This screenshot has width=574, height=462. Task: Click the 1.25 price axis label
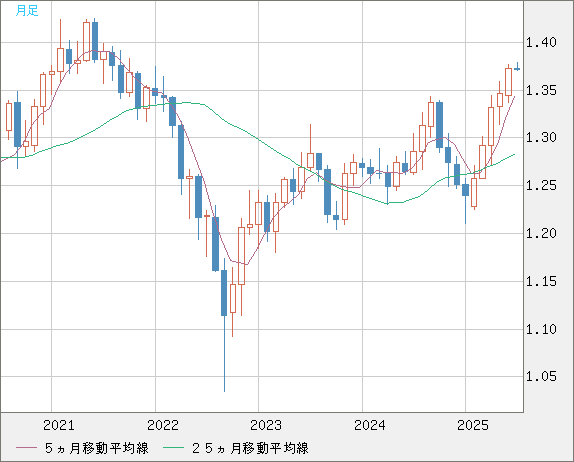pos(541,186)
